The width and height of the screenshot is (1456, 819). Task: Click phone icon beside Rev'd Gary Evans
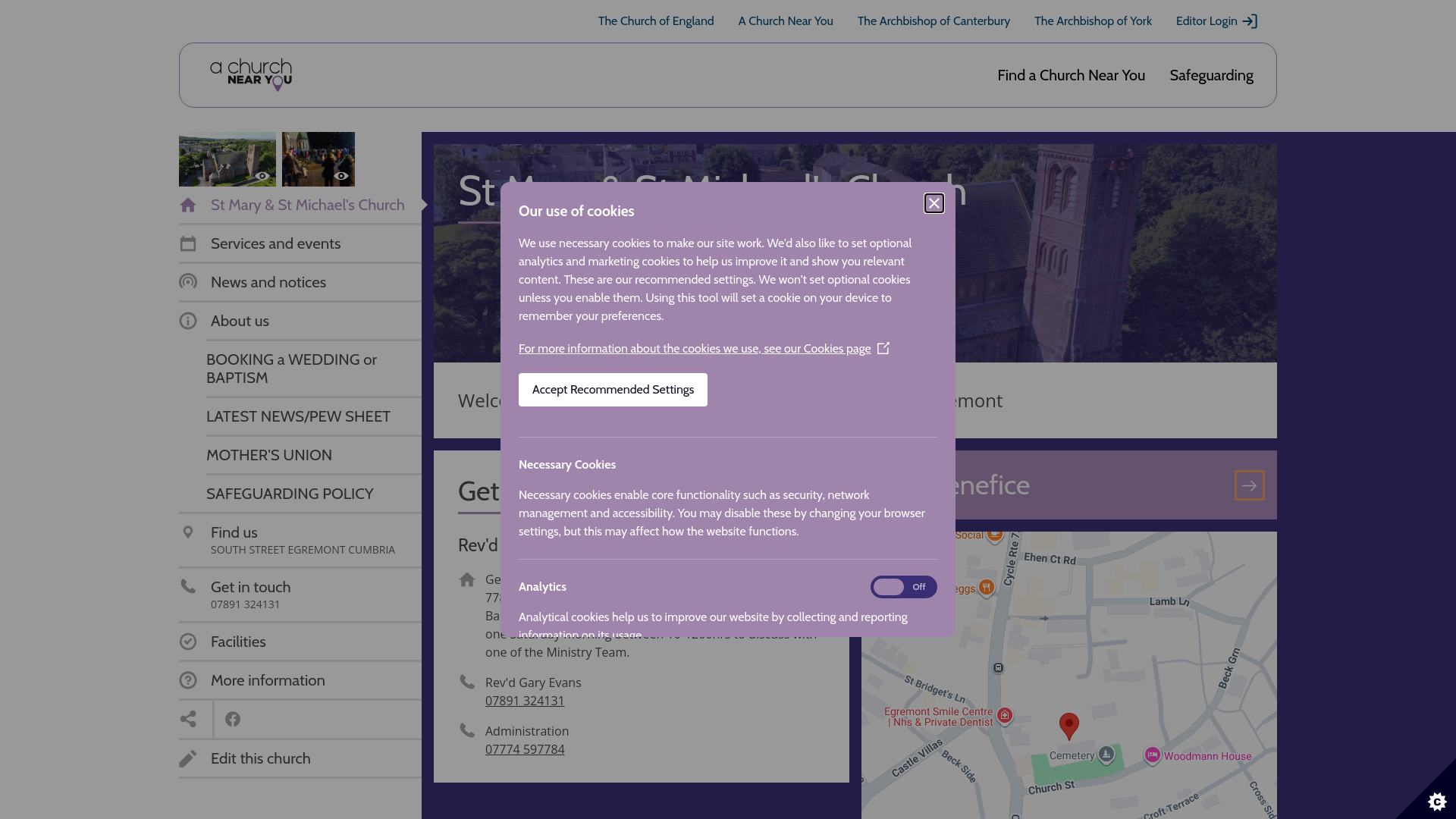click(467, 682)
